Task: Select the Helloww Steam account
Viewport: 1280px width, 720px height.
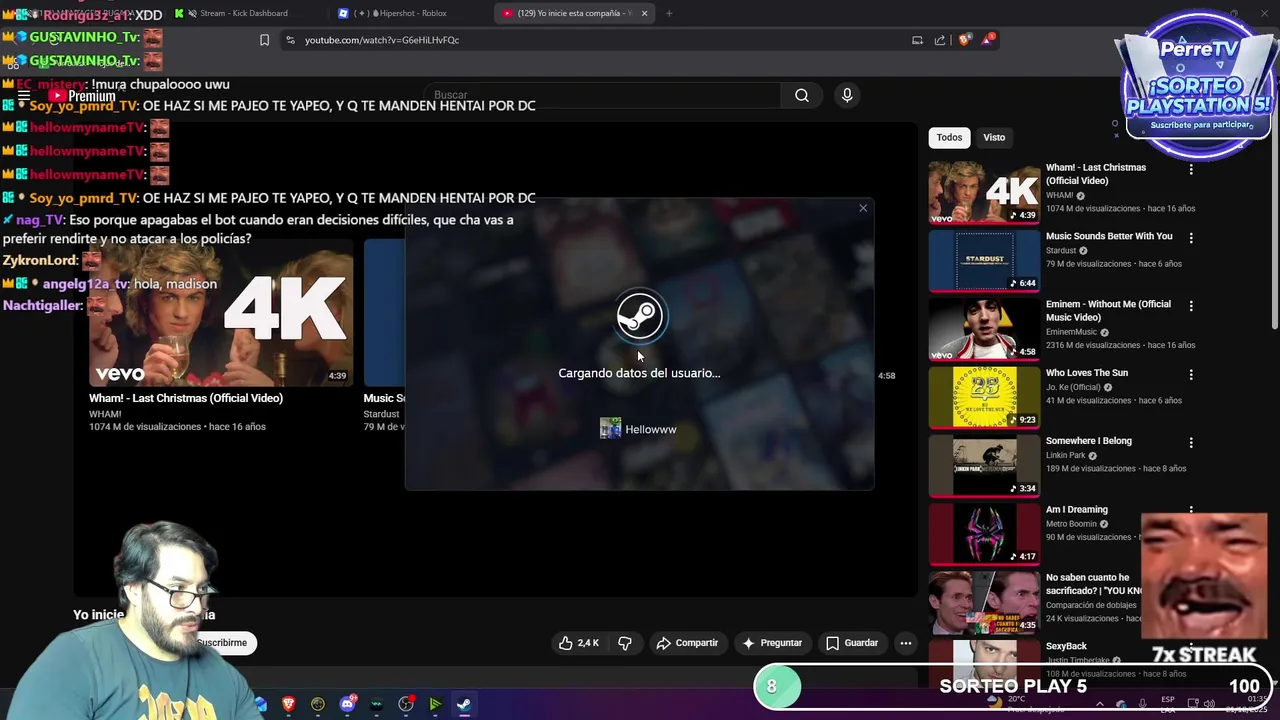Action: (638, 429)
